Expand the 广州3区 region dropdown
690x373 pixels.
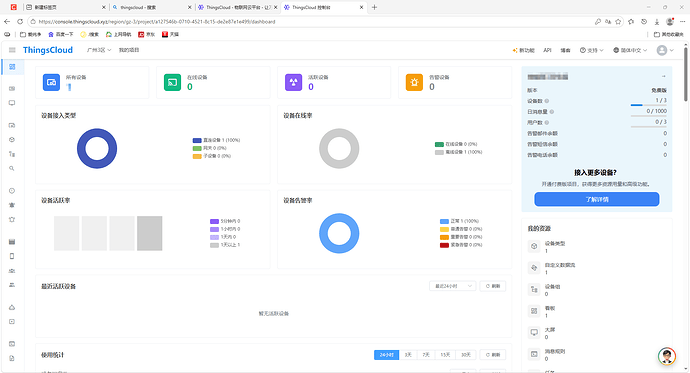tap(99, 50)
